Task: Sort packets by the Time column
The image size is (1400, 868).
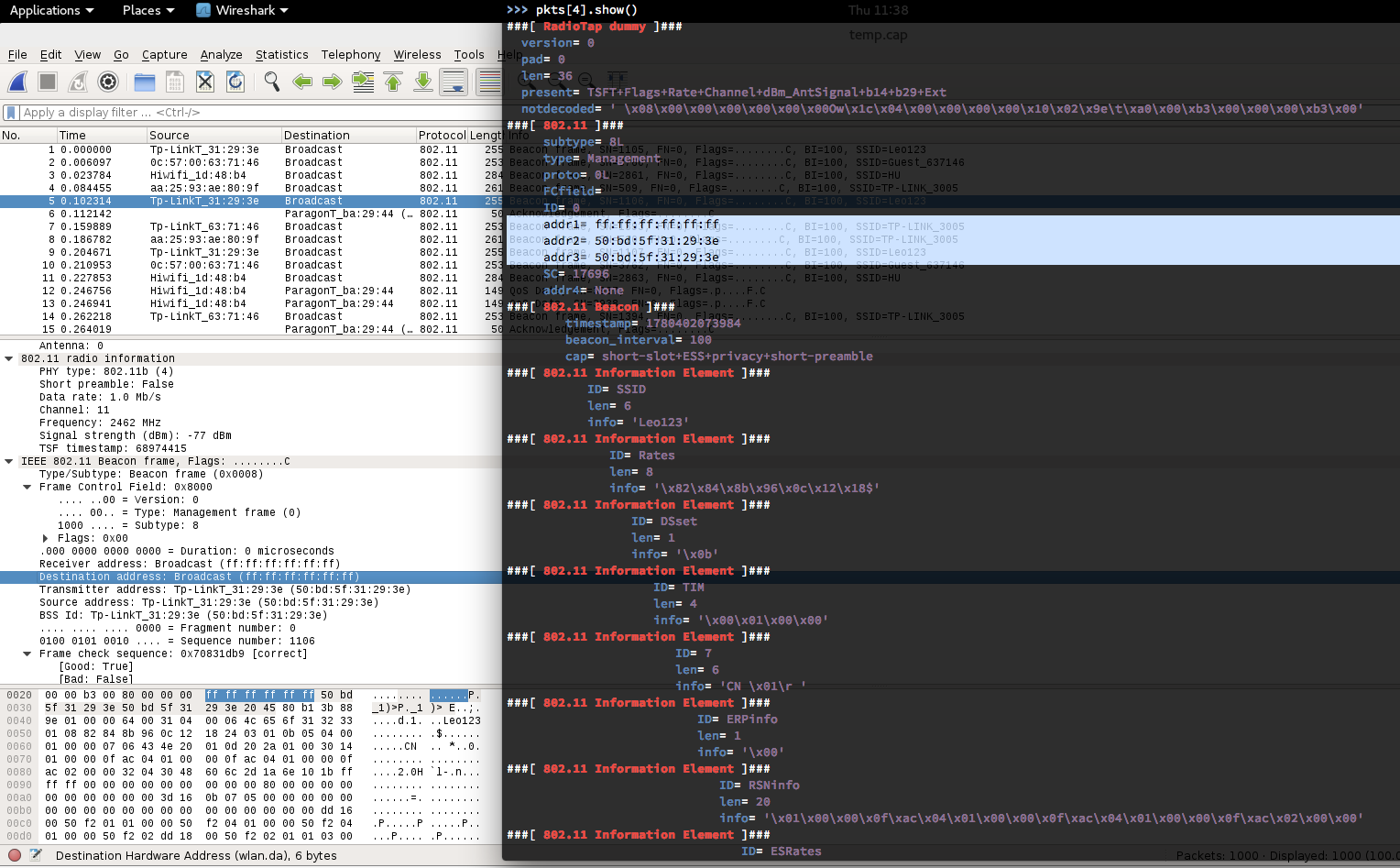Action: pos(102,135)
